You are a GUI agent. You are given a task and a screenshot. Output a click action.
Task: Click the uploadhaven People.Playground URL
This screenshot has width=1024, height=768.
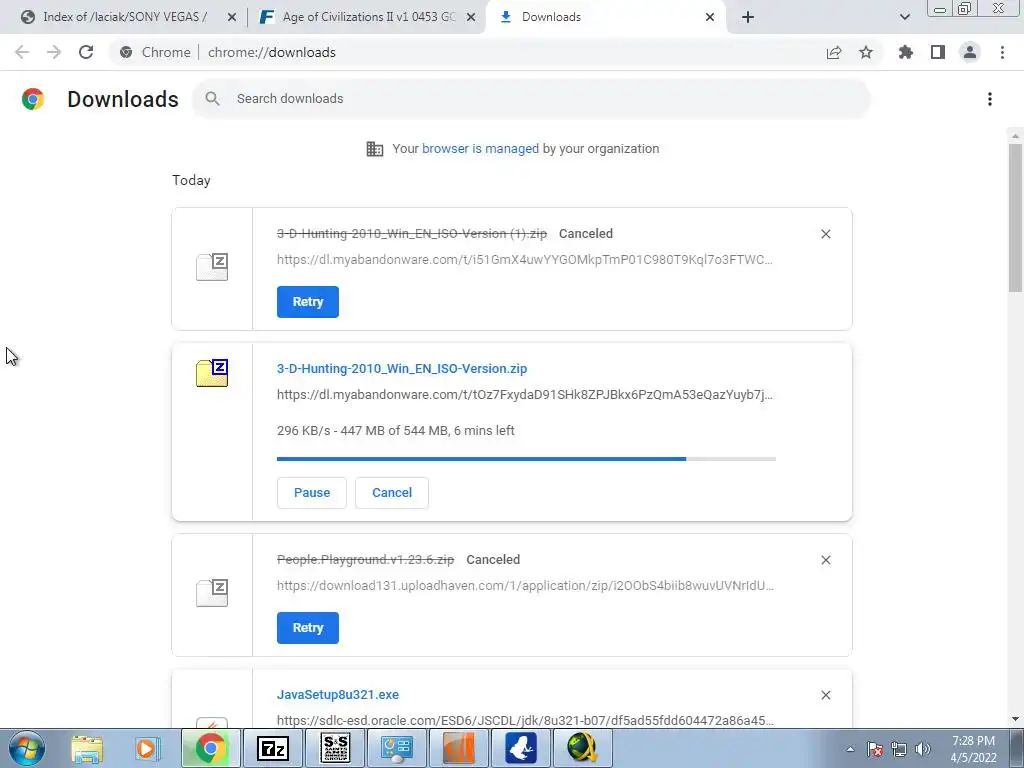tap(525, 585)
